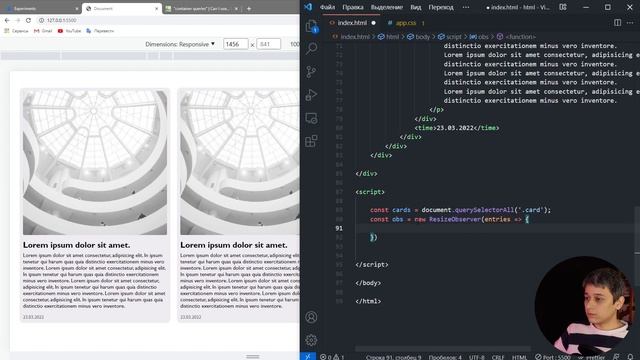Expand the hidden menu bar items ellipsis
This screenshot has height=360, width=640.
[x=466, y=7]
